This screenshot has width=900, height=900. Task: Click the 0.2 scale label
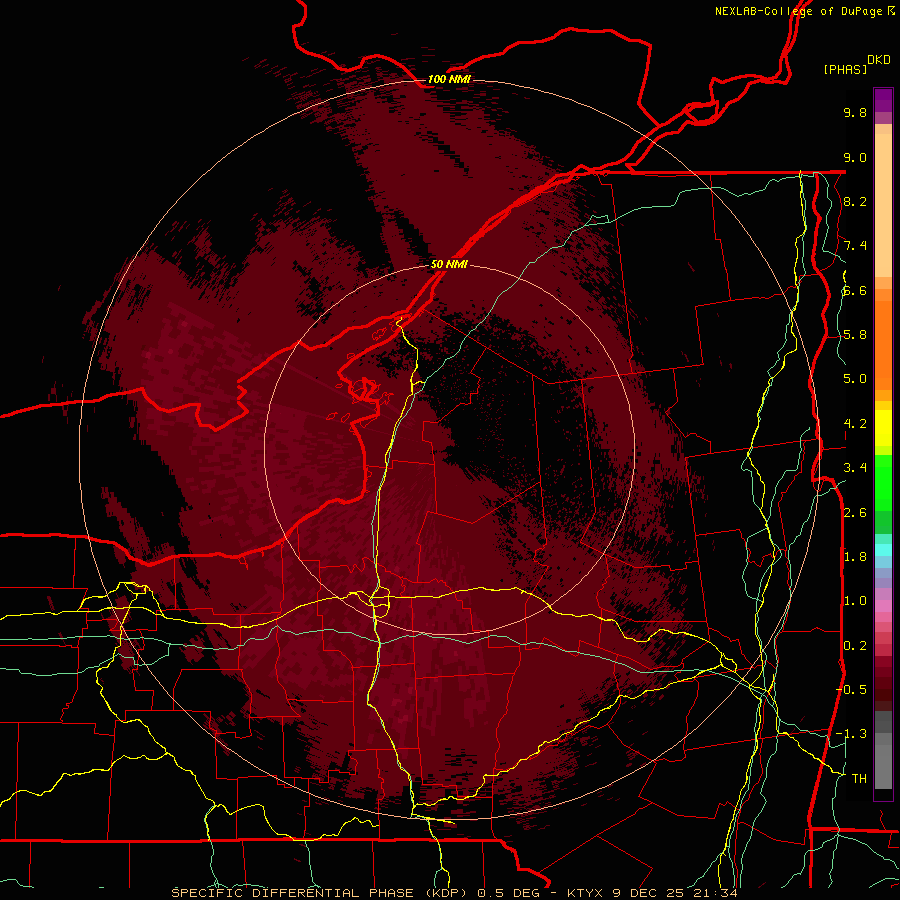[x=855, y=646]
